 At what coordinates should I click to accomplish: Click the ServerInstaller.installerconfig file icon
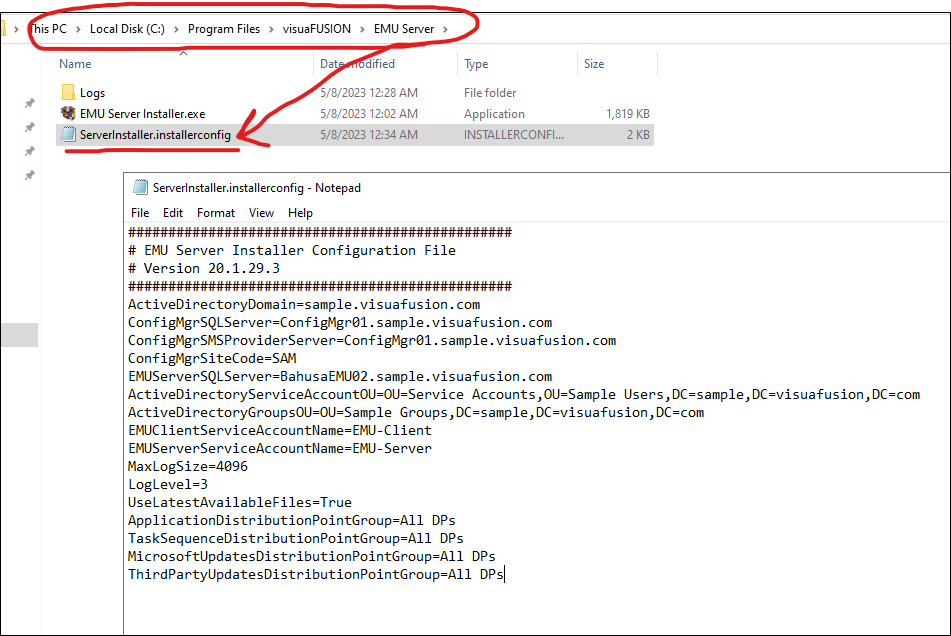68,135
